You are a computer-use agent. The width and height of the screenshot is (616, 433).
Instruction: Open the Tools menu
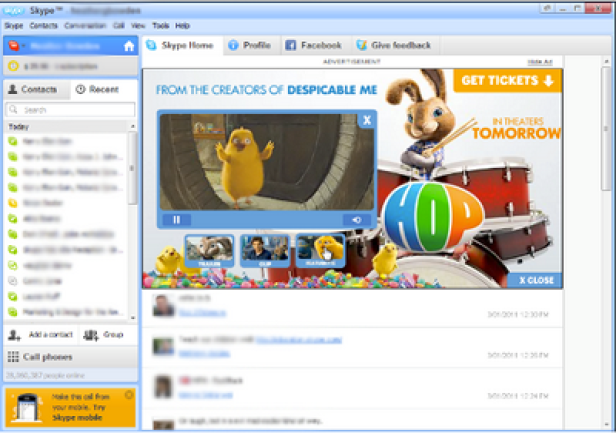161,26
